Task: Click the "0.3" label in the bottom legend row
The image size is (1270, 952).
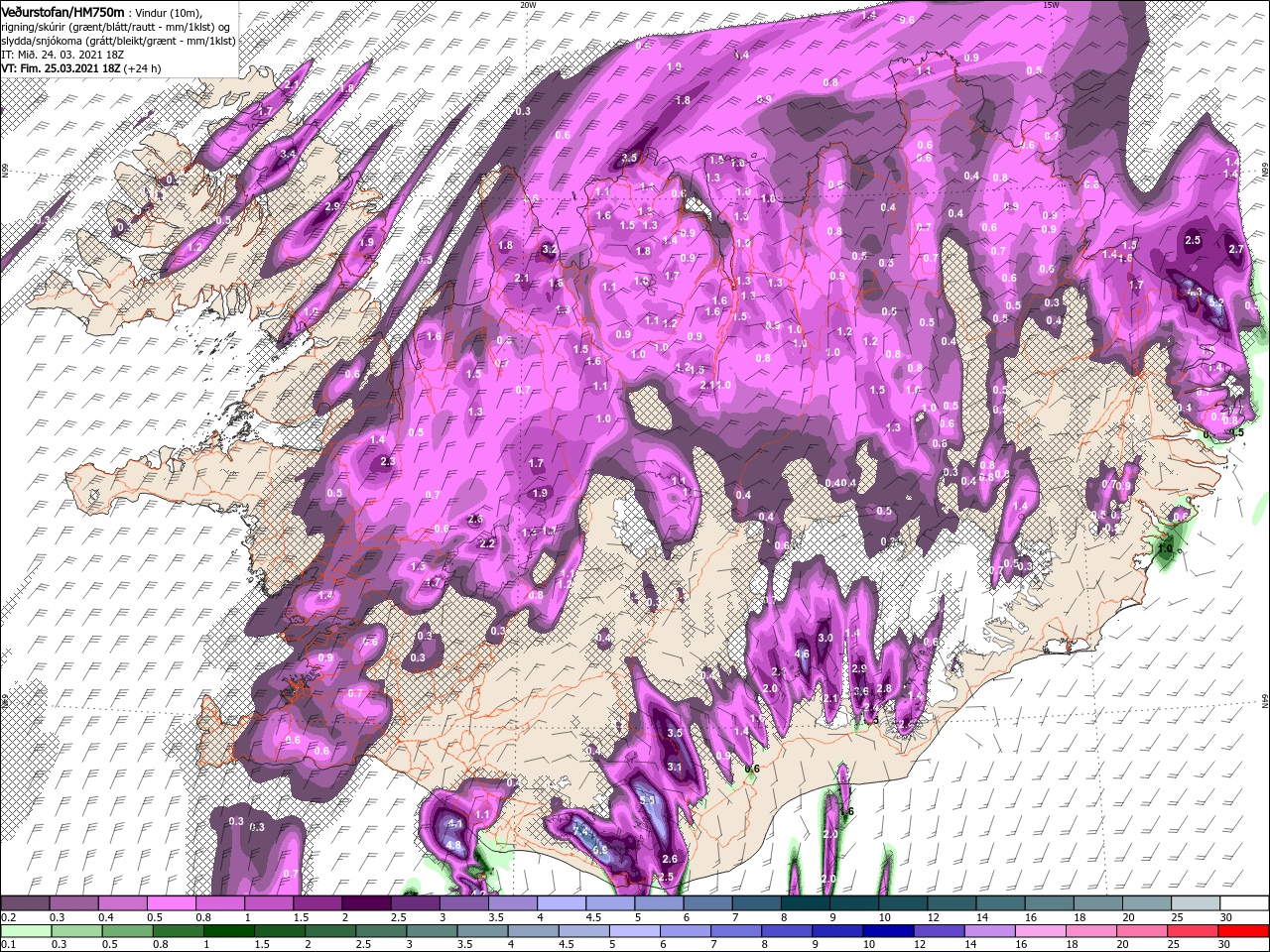Action: point(60,944)
